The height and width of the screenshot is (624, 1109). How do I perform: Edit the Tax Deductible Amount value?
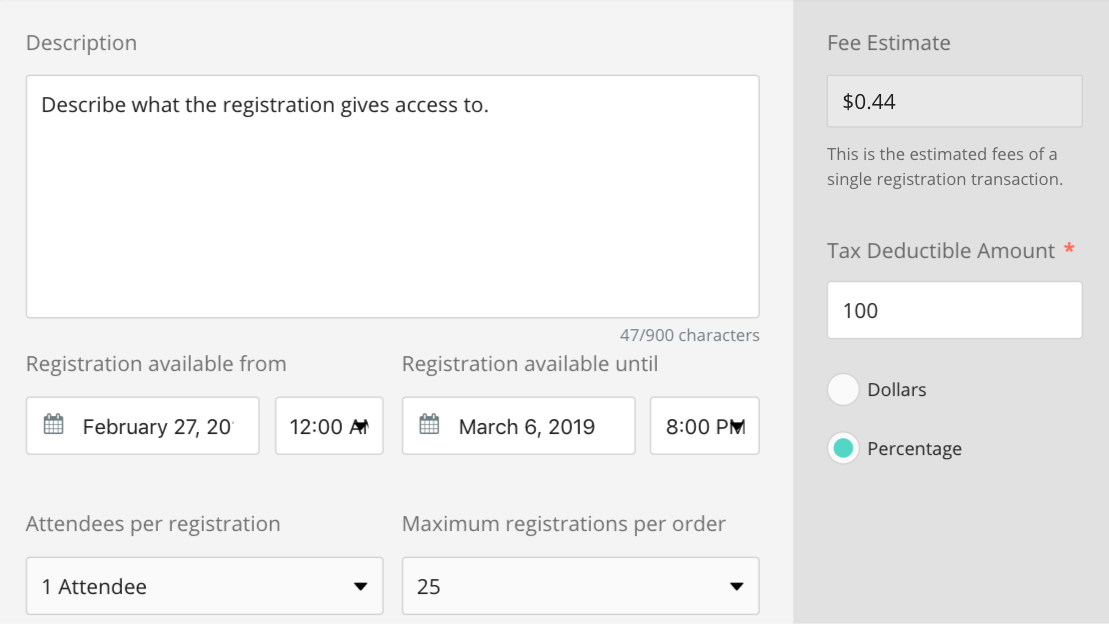tap(953, 310)
